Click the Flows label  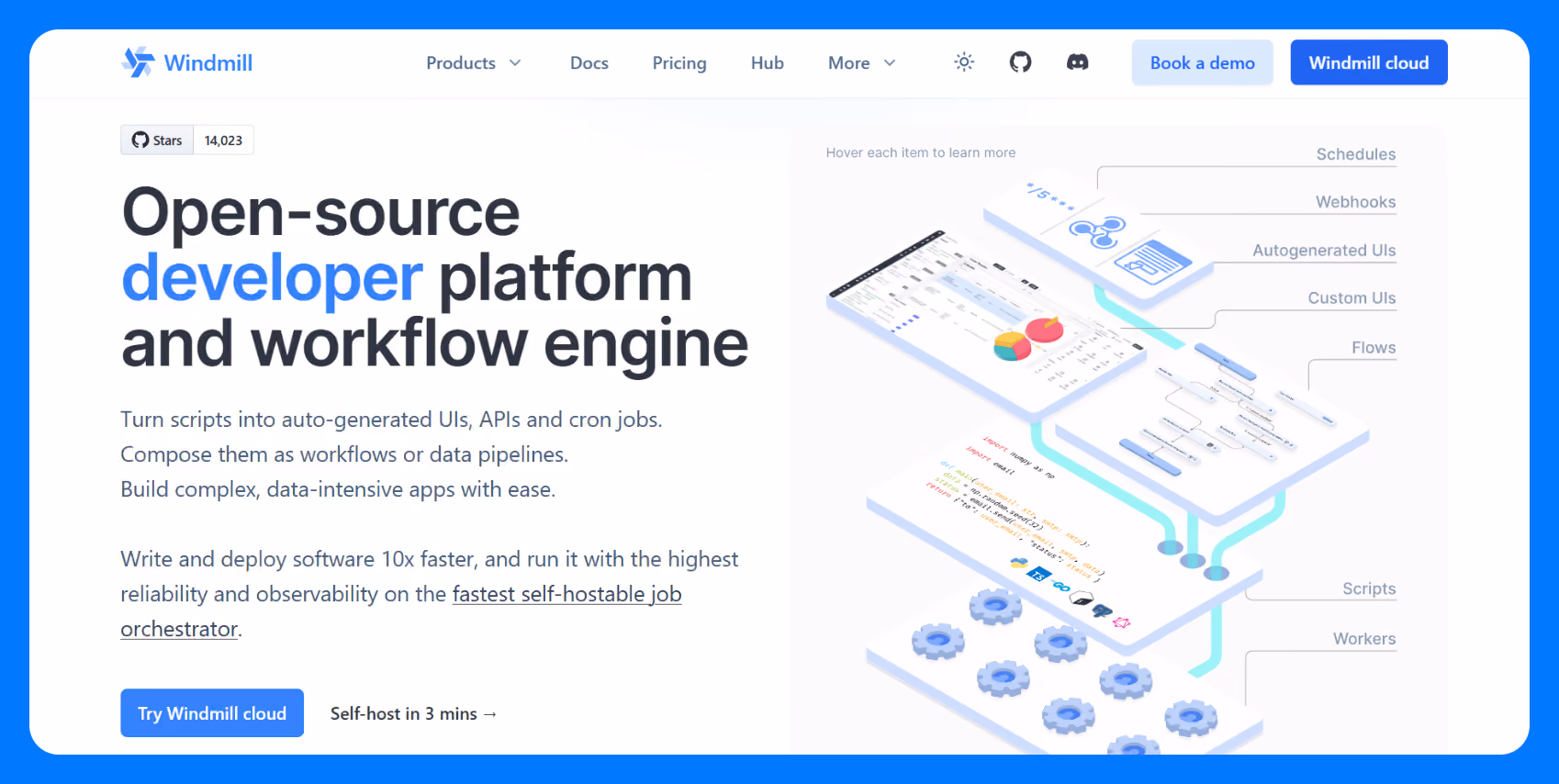click(1374, 348)
